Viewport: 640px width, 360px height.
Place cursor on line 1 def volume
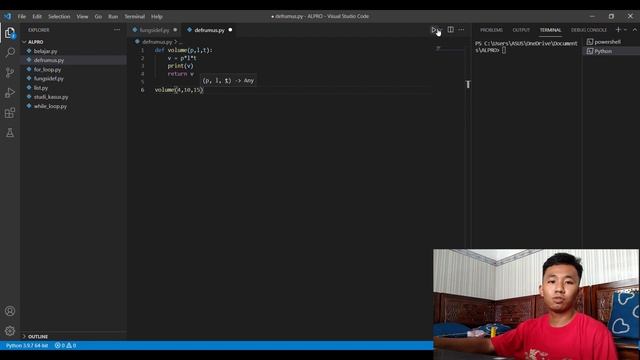[x=184, y=50]
